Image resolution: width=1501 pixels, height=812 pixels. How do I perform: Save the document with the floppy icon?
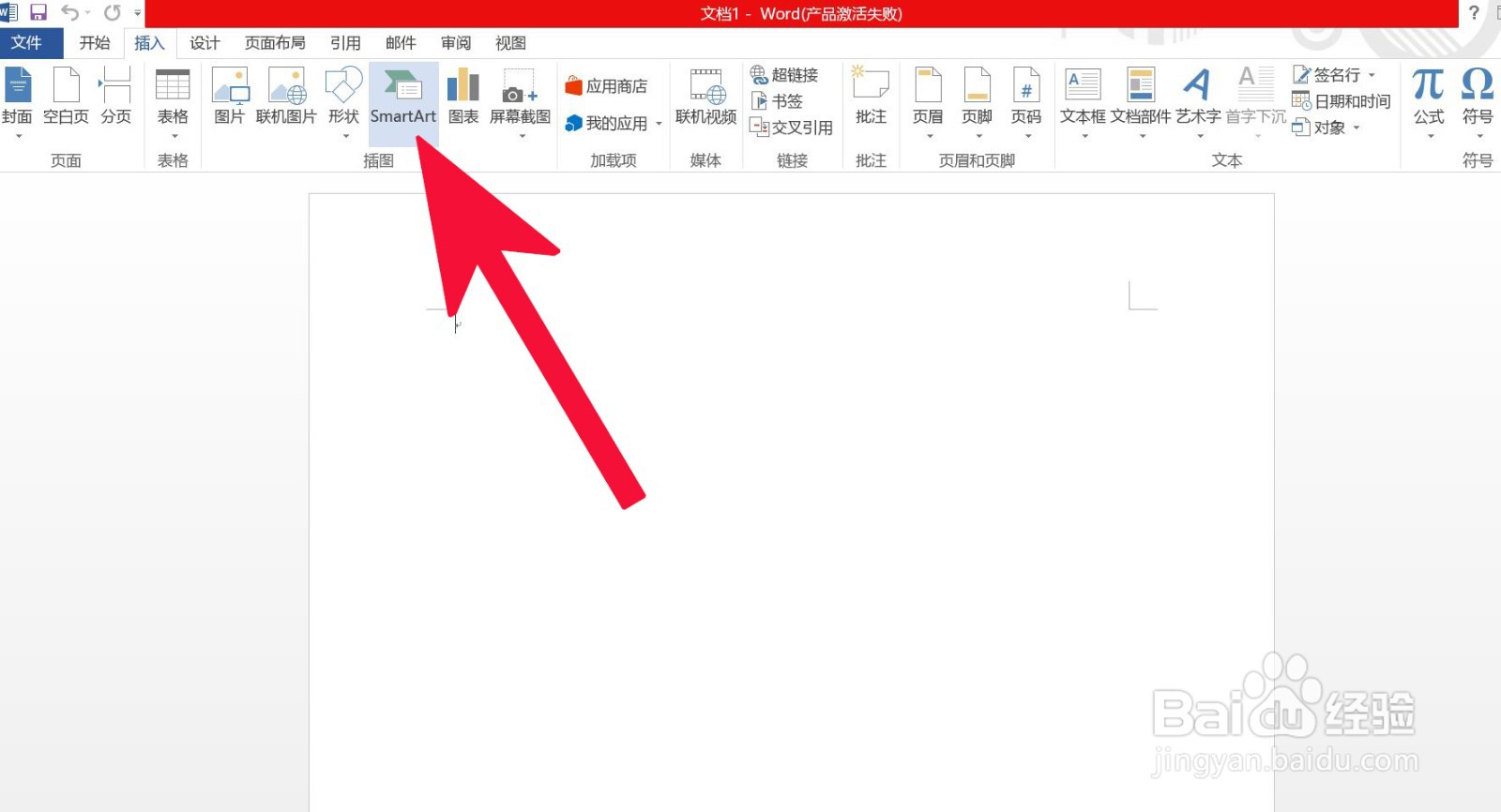coord(38,12)
